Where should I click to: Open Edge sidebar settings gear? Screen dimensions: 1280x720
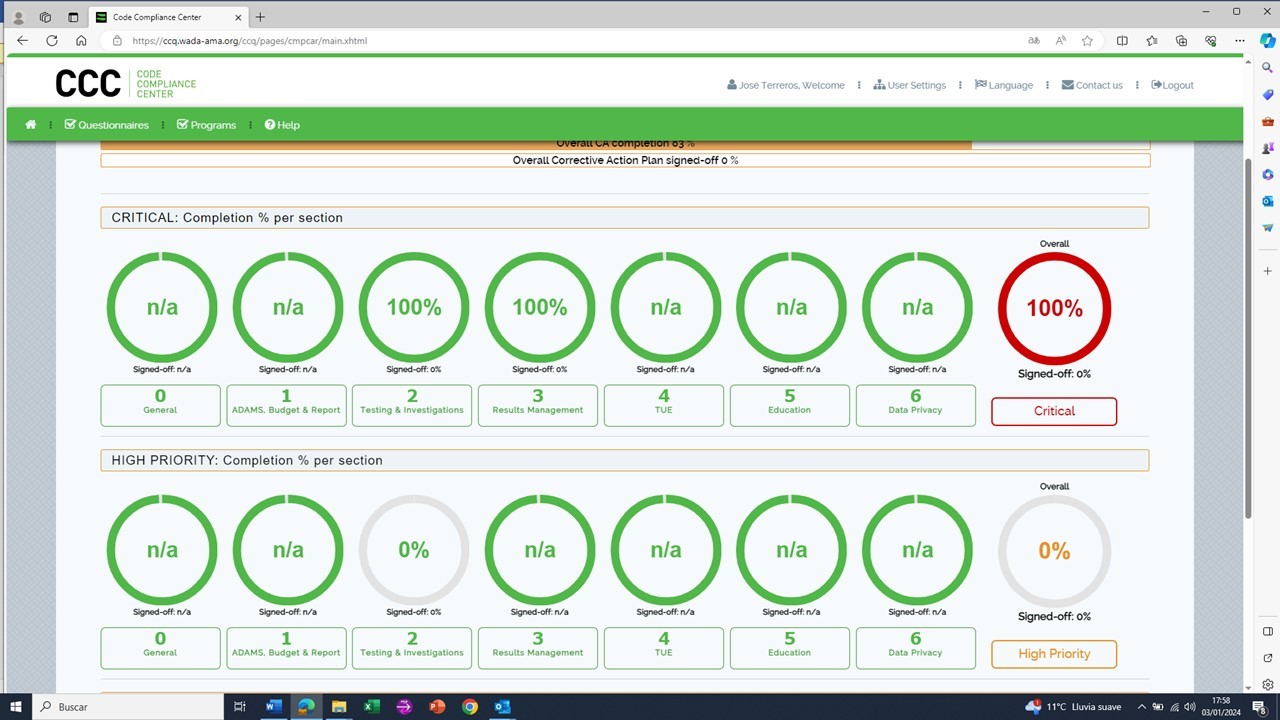tap(1267, 685)
